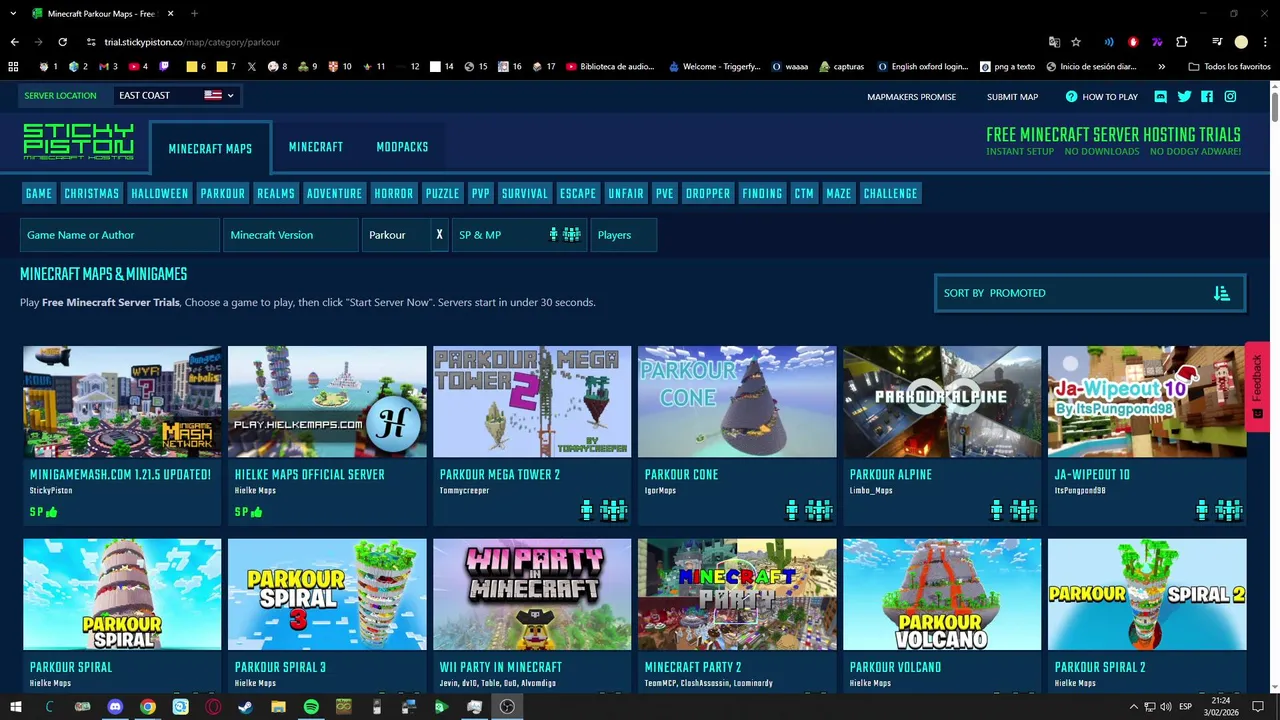
Task: Click single player icon on Parkour Mega Tower 2
Action: 587,511
